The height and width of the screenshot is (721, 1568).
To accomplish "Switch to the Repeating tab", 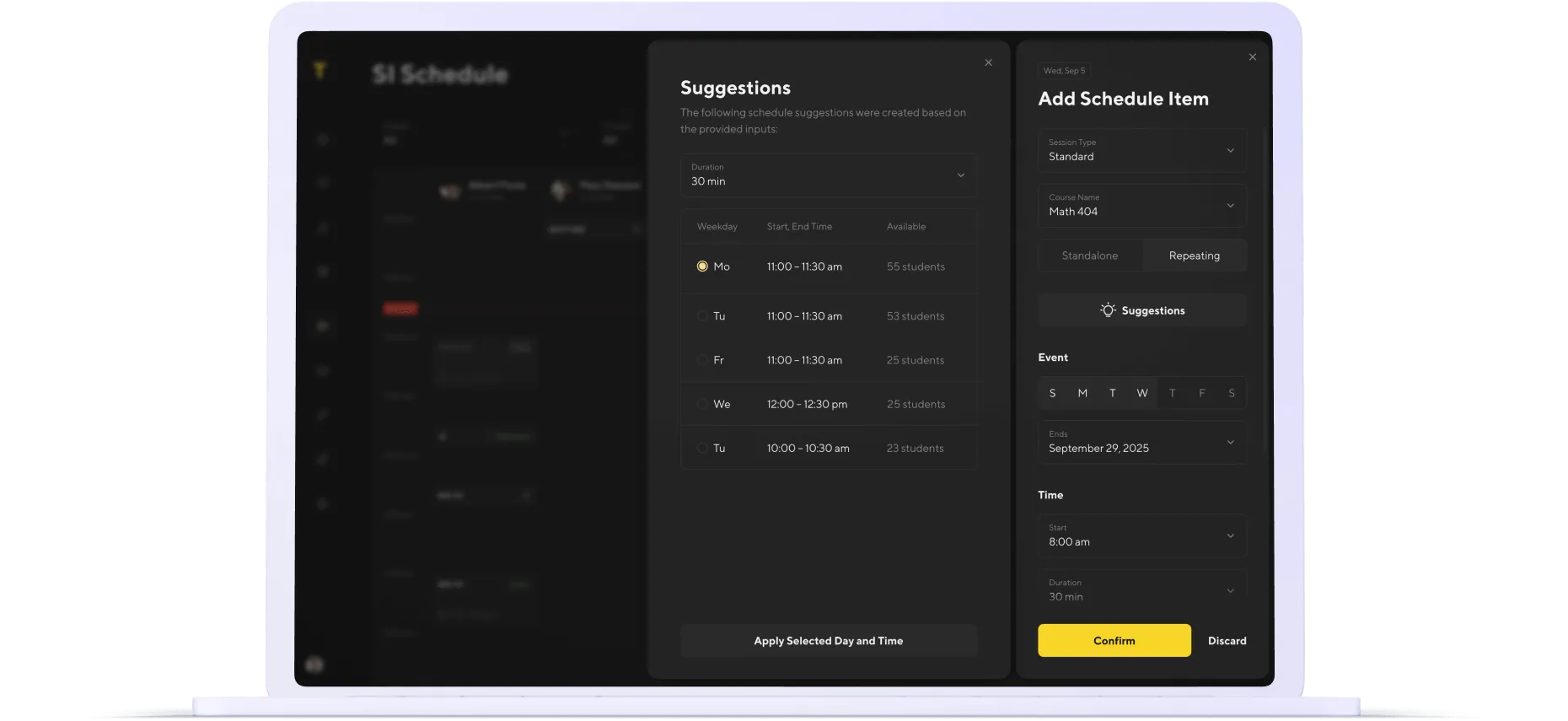I will tap(1195, 256).
